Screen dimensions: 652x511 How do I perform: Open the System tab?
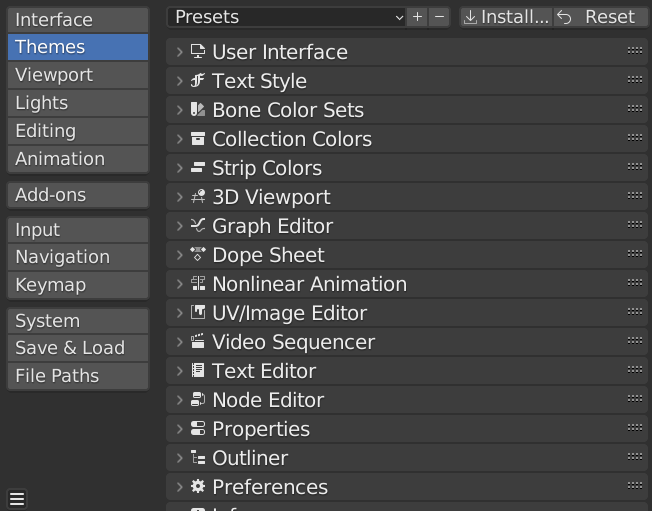[x=78, y=321]
